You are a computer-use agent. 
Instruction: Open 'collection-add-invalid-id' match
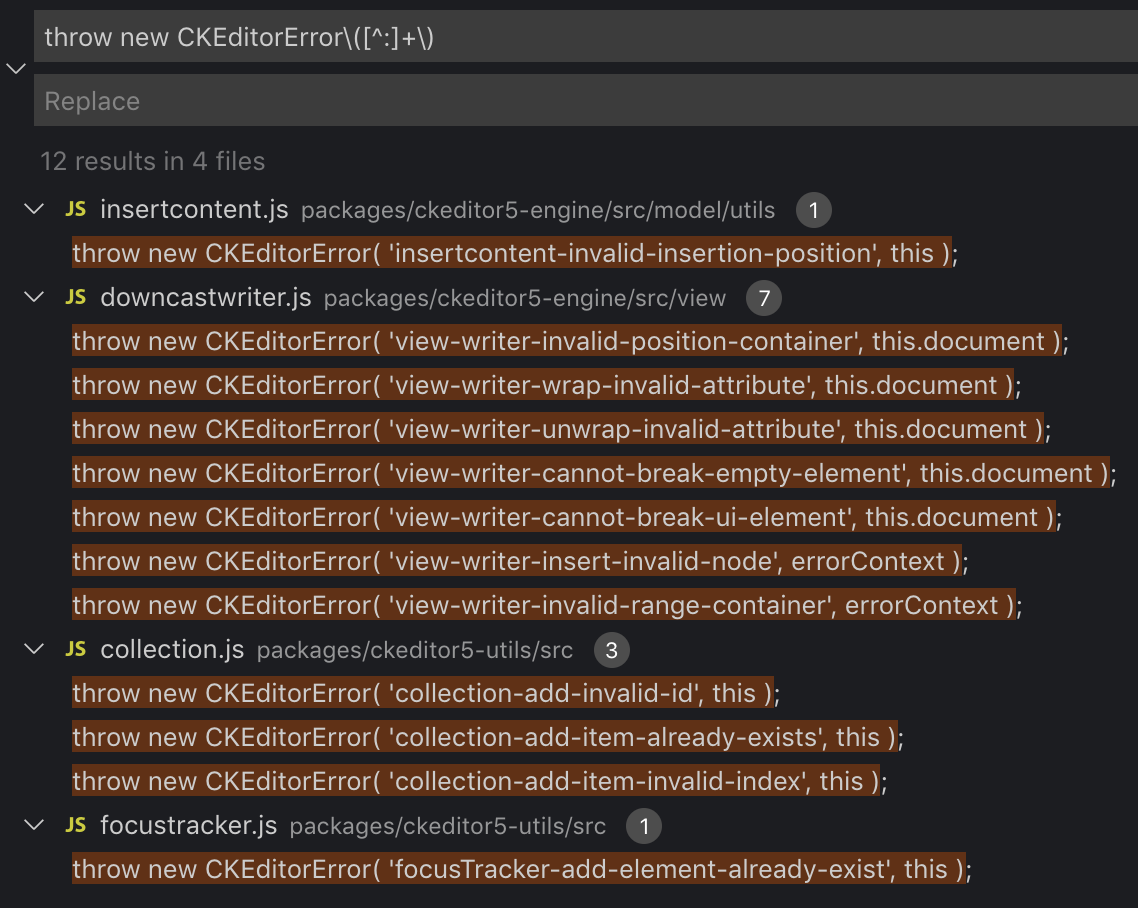426,693
